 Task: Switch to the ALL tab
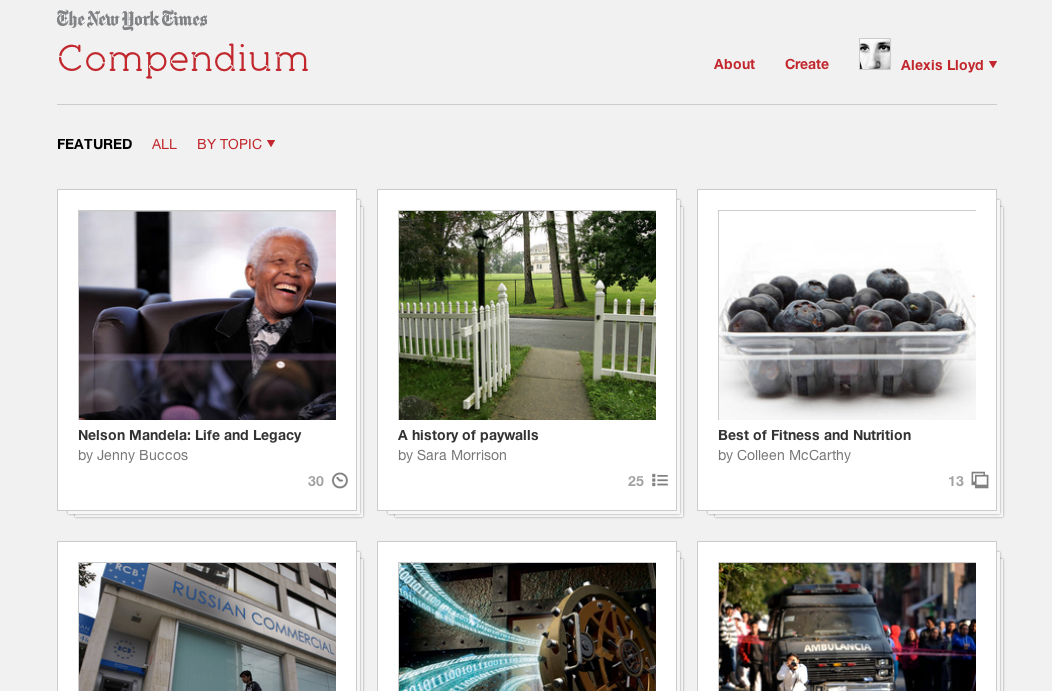click(164, 144)
